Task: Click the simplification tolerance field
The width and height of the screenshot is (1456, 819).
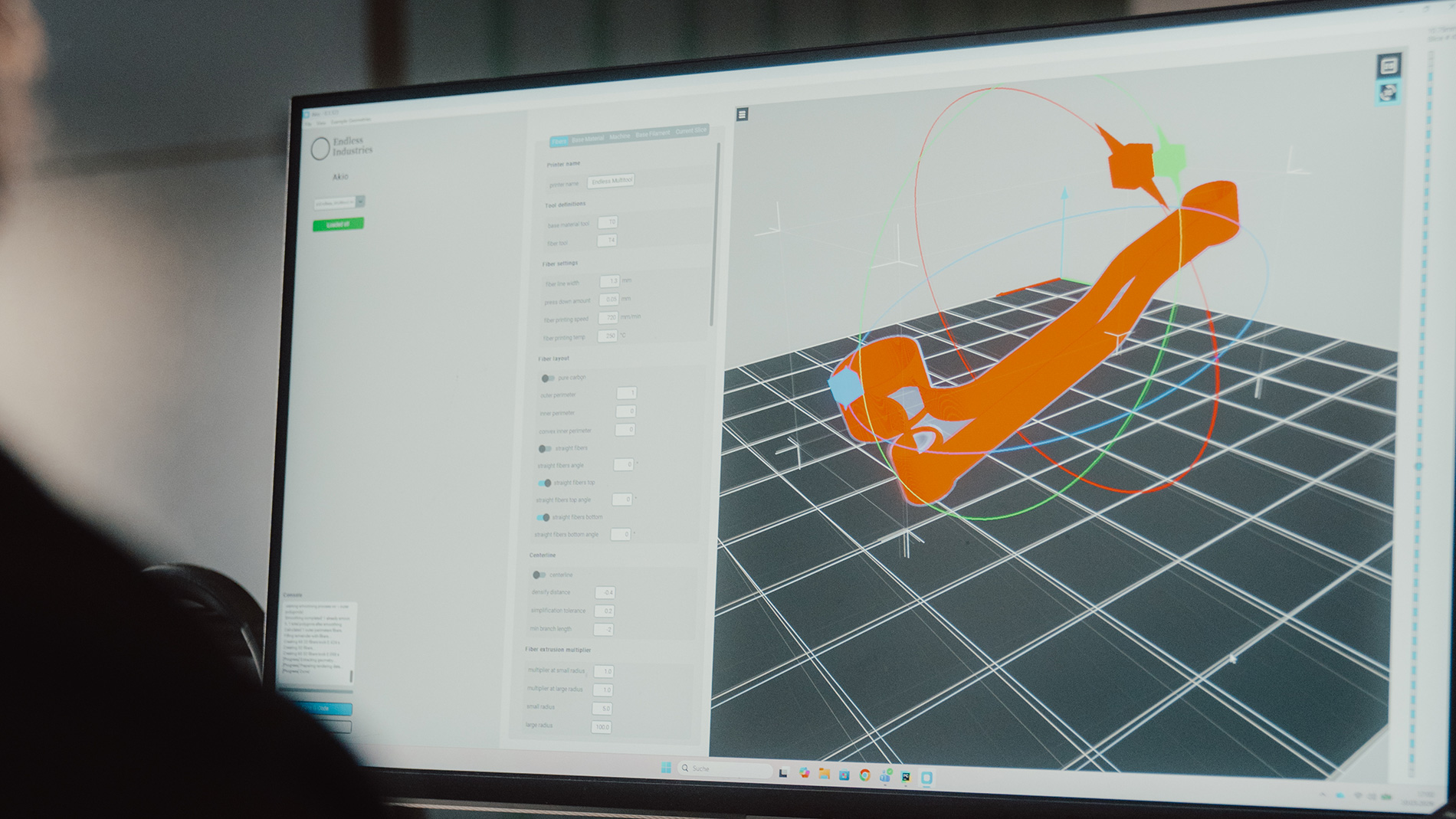Action: click(605, 611)
